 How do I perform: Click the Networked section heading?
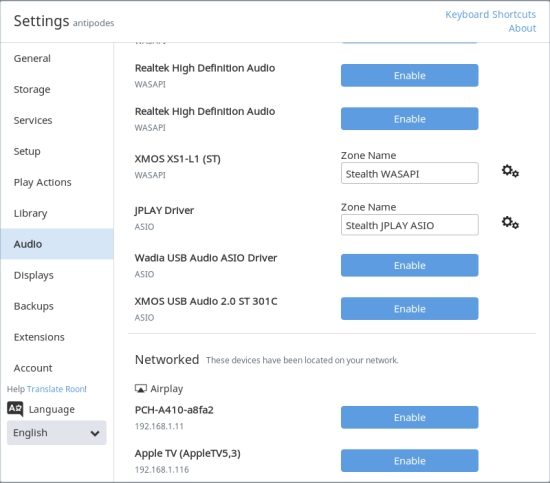pos(167,360)
